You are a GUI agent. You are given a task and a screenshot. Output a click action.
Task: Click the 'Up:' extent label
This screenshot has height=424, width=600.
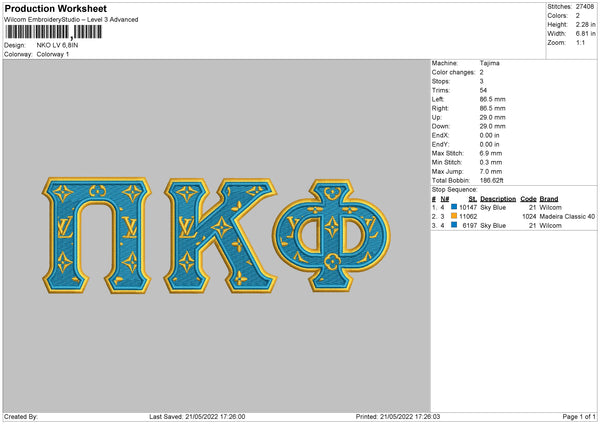point(437,117)
